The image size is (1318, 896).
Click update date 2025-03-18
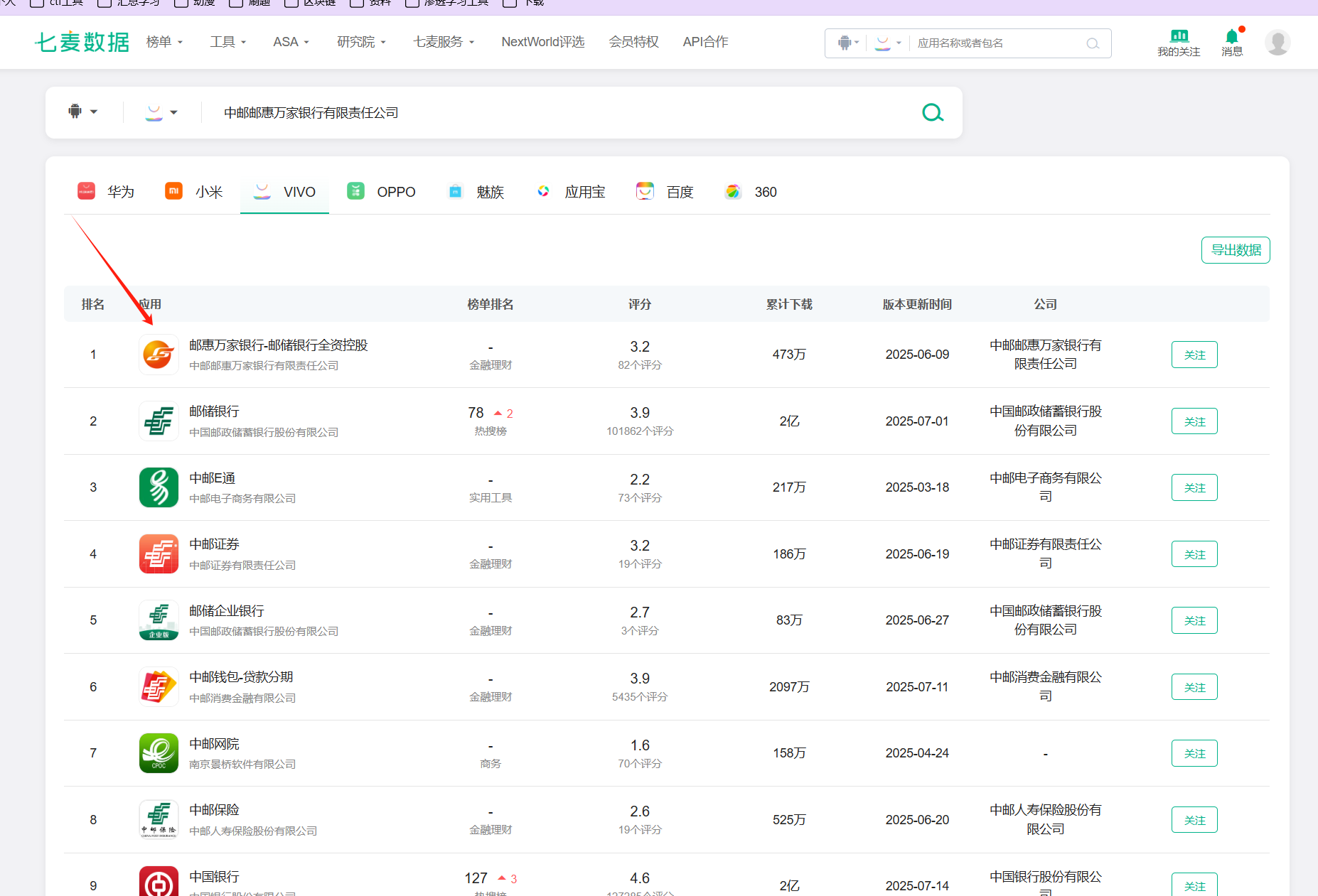pos(917,487)
